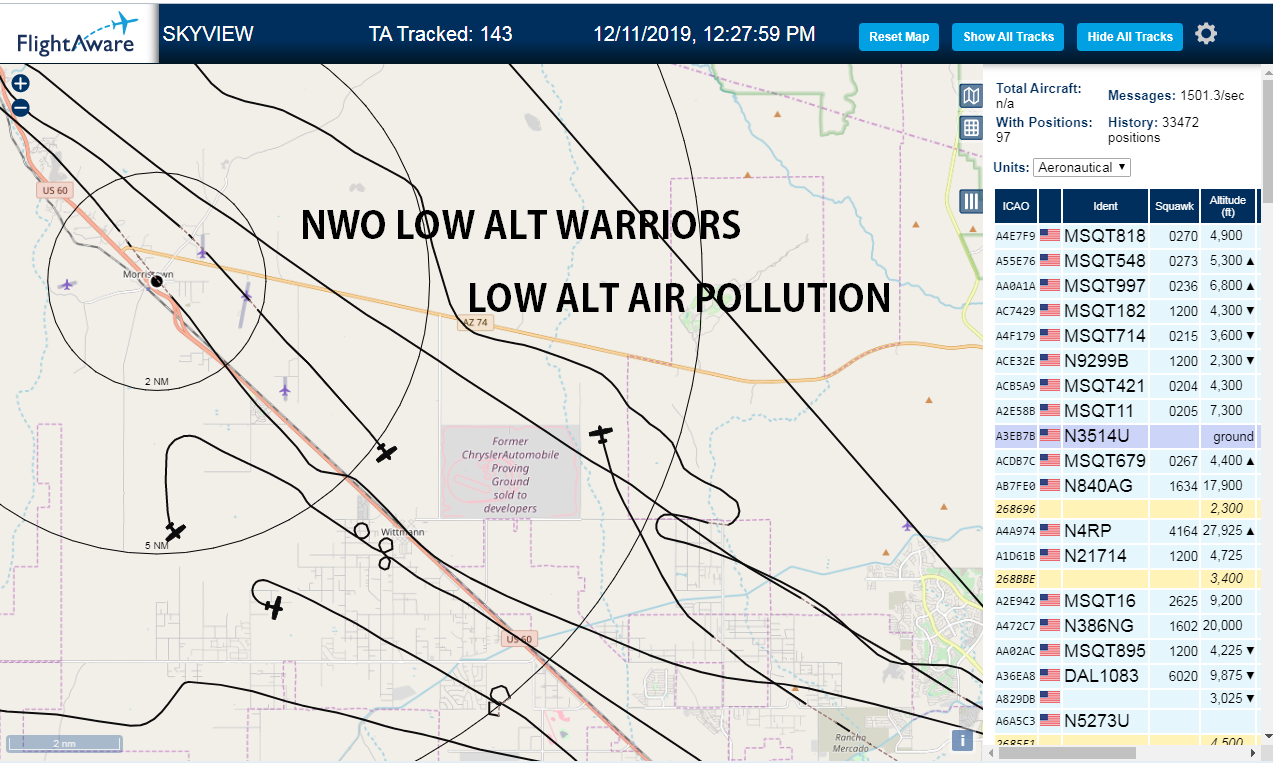Click the Former Chrysler Proving Ground area

click(x=511, y=471)
